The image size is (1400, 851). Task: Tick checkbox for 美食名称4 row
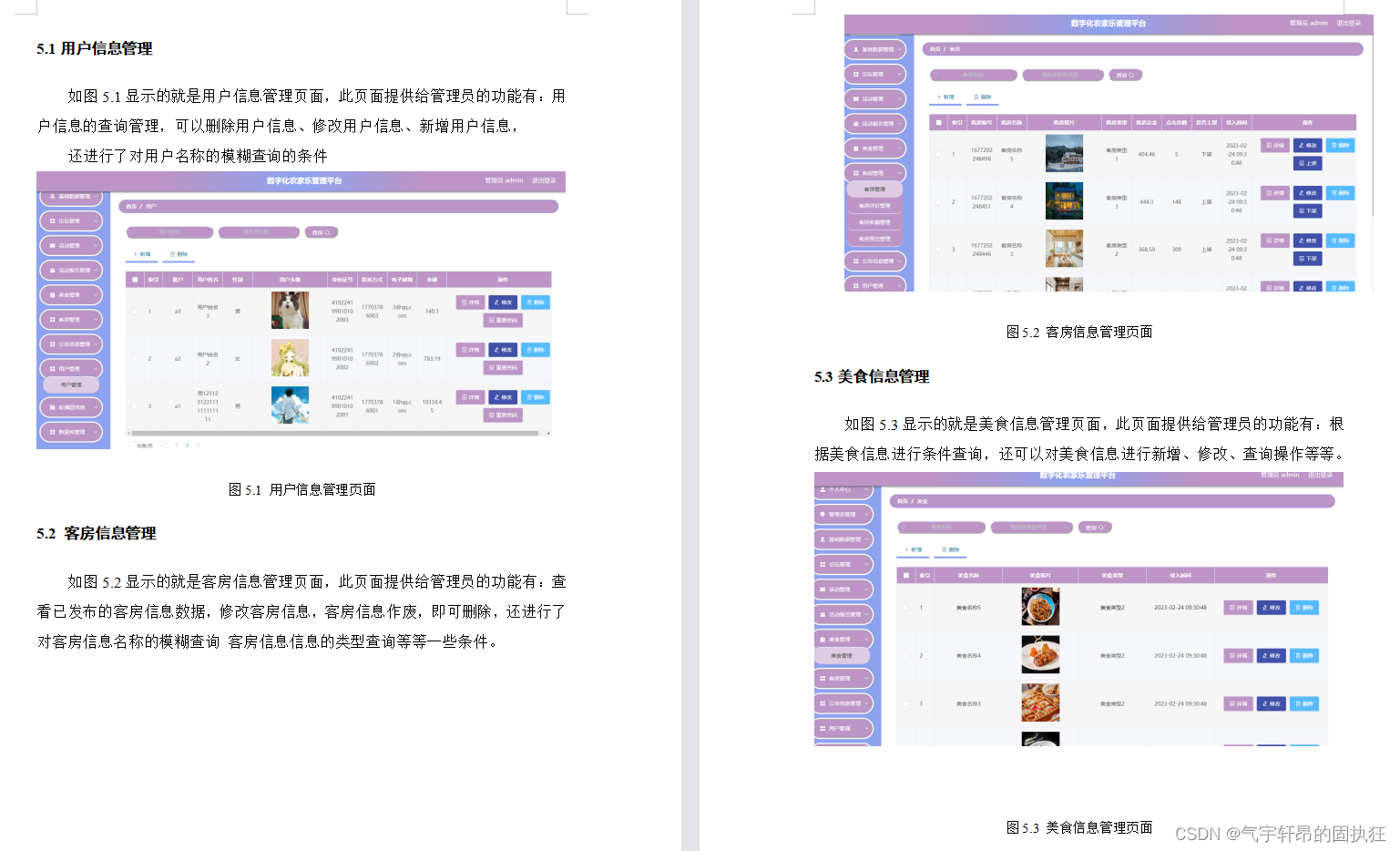pos(905,655)
